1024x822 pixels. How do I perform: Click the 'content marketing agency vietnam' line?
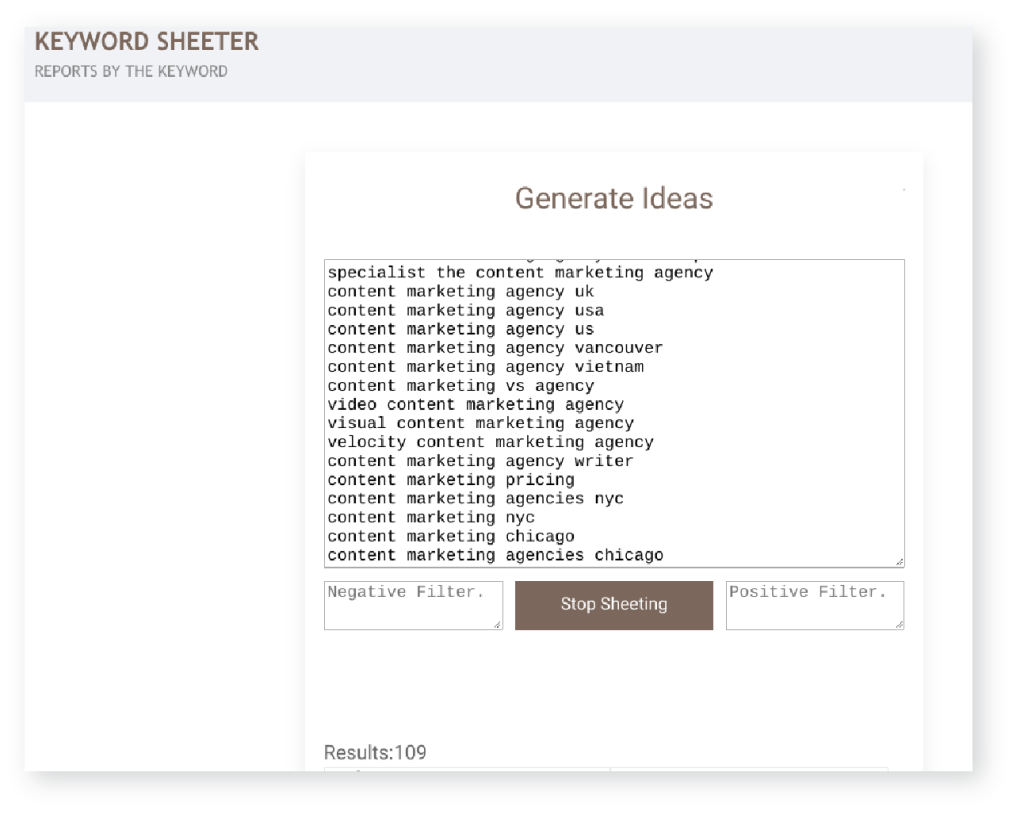[x=485, y=367]
